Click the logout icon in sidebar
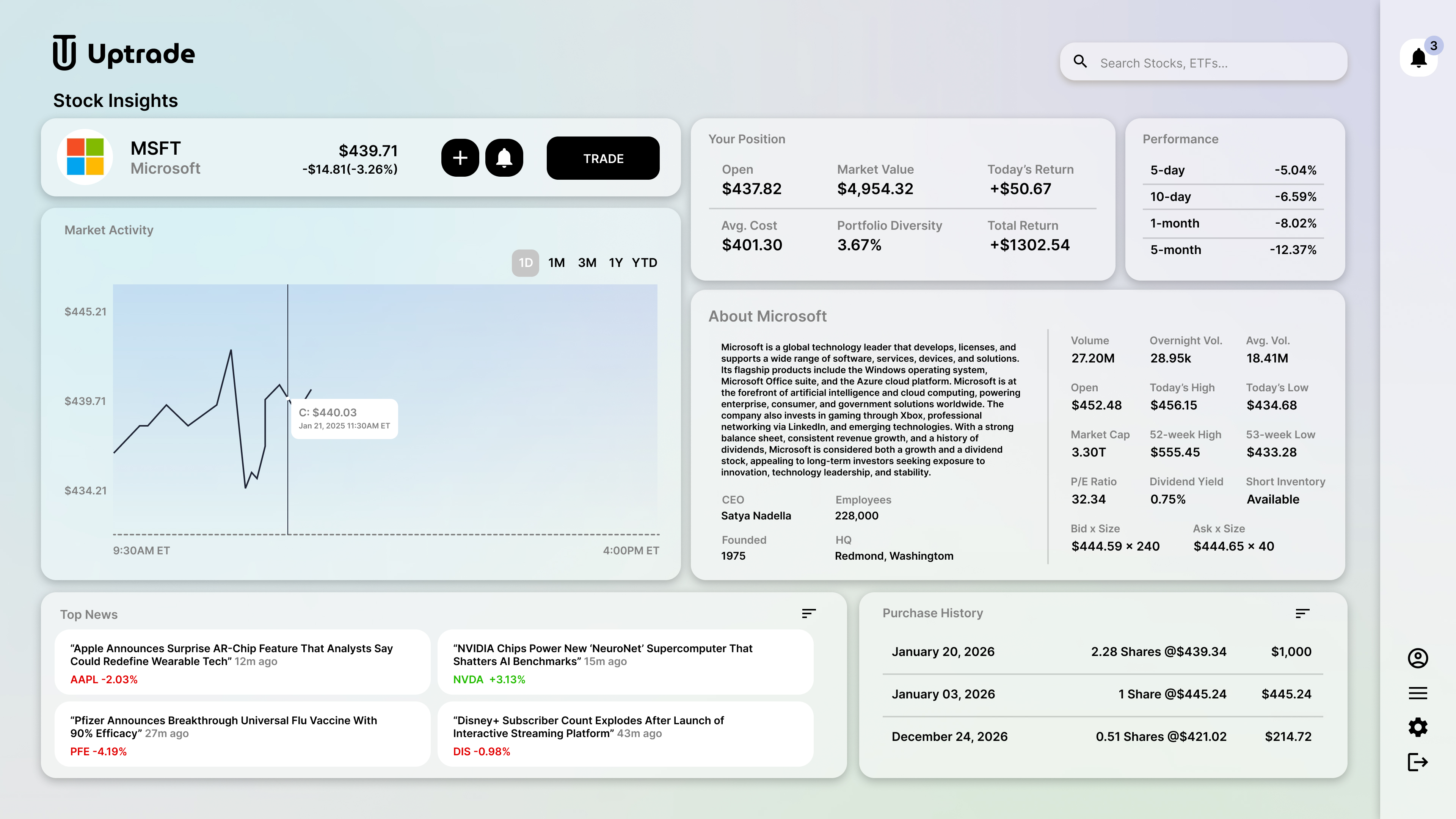The height and width of the screenshot is (819, 1456). coord(1418,762)
